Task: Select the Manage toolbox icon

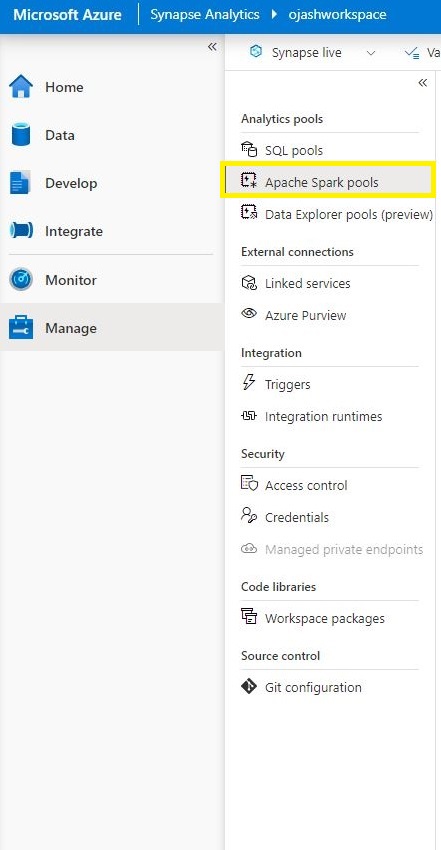Action: (x=21, y=328)
